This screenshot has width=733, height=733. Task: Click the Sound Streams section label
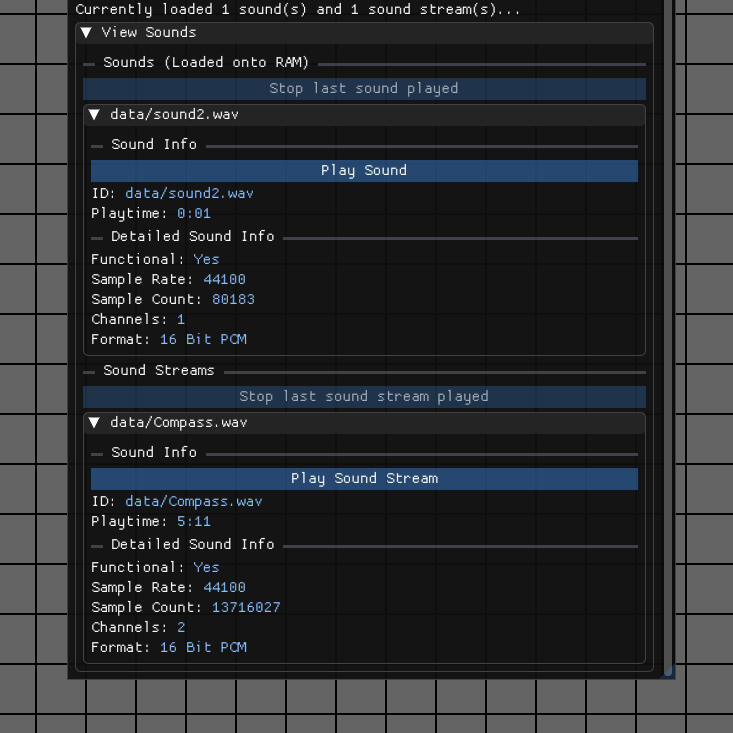click(158, 370)
